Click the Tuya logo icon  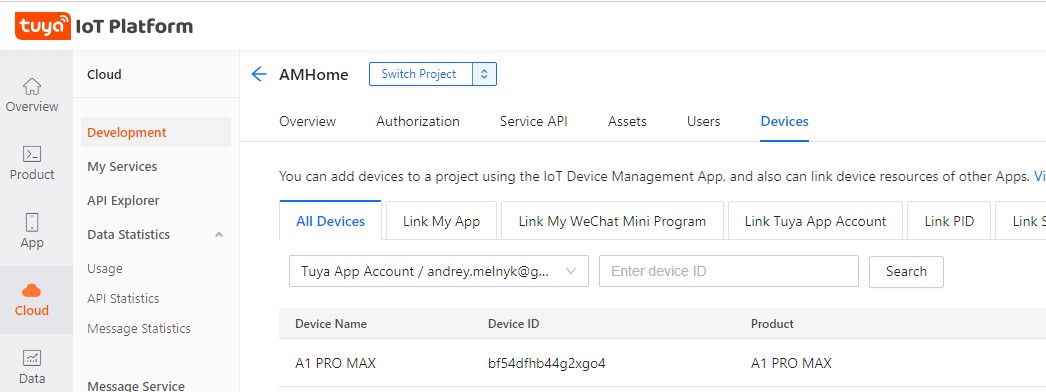pyautogui.click(x=43, y=26)
